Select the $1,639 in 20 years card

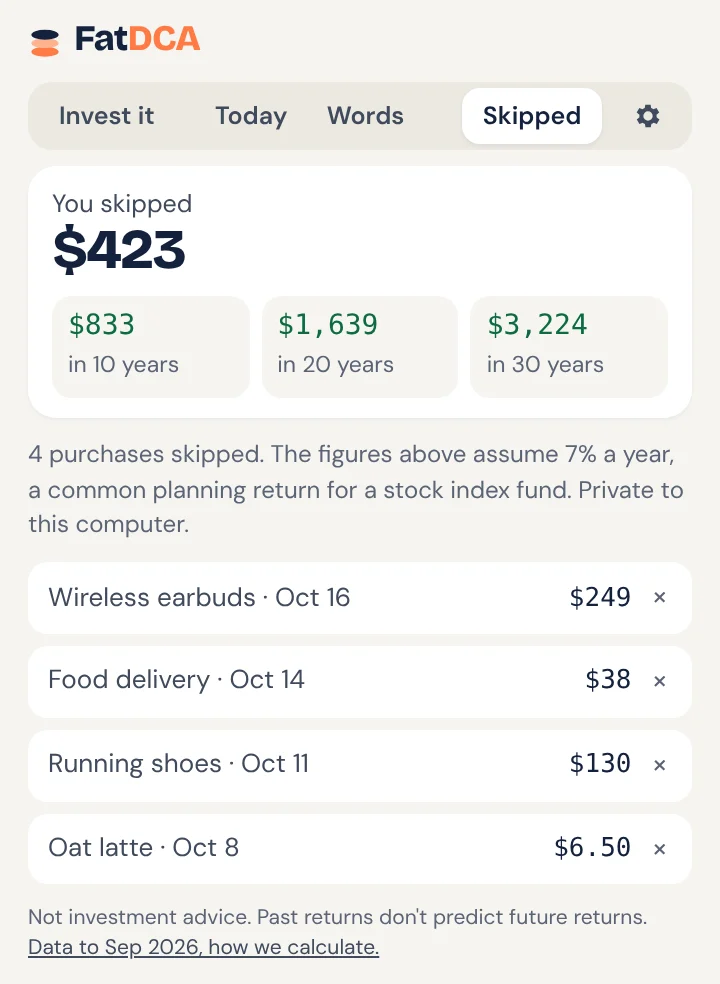(x=360, y=347)
